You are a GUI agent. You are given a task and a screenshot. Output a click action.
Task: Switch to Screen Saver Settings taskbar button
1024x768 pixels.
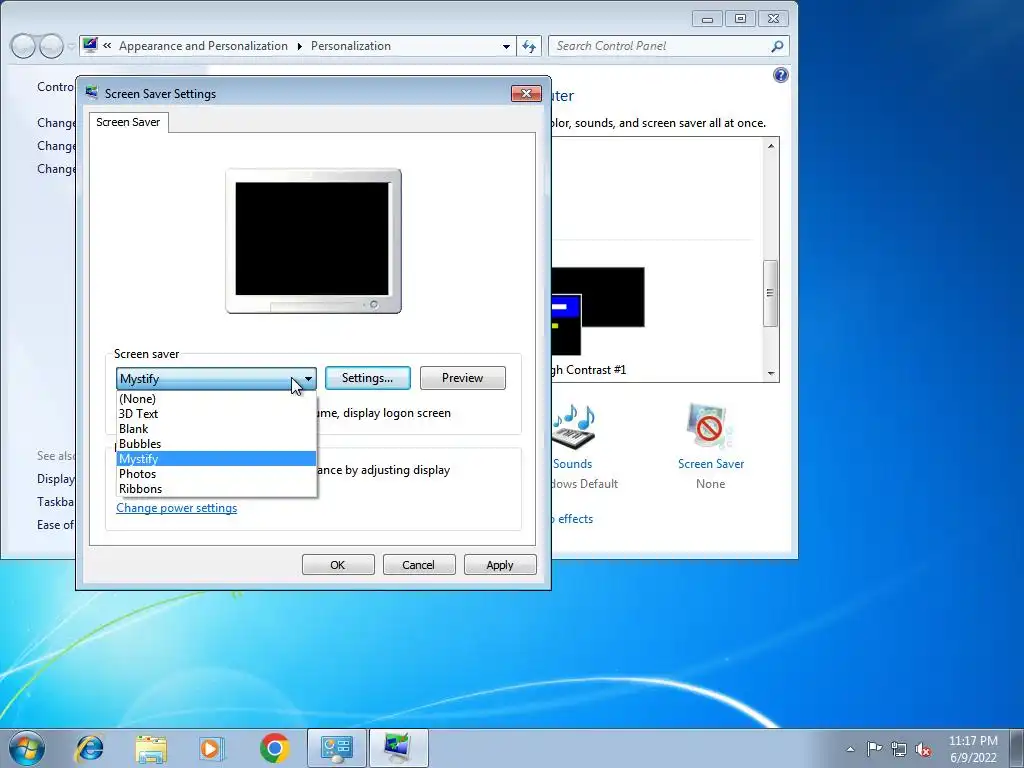coord(398,748)
